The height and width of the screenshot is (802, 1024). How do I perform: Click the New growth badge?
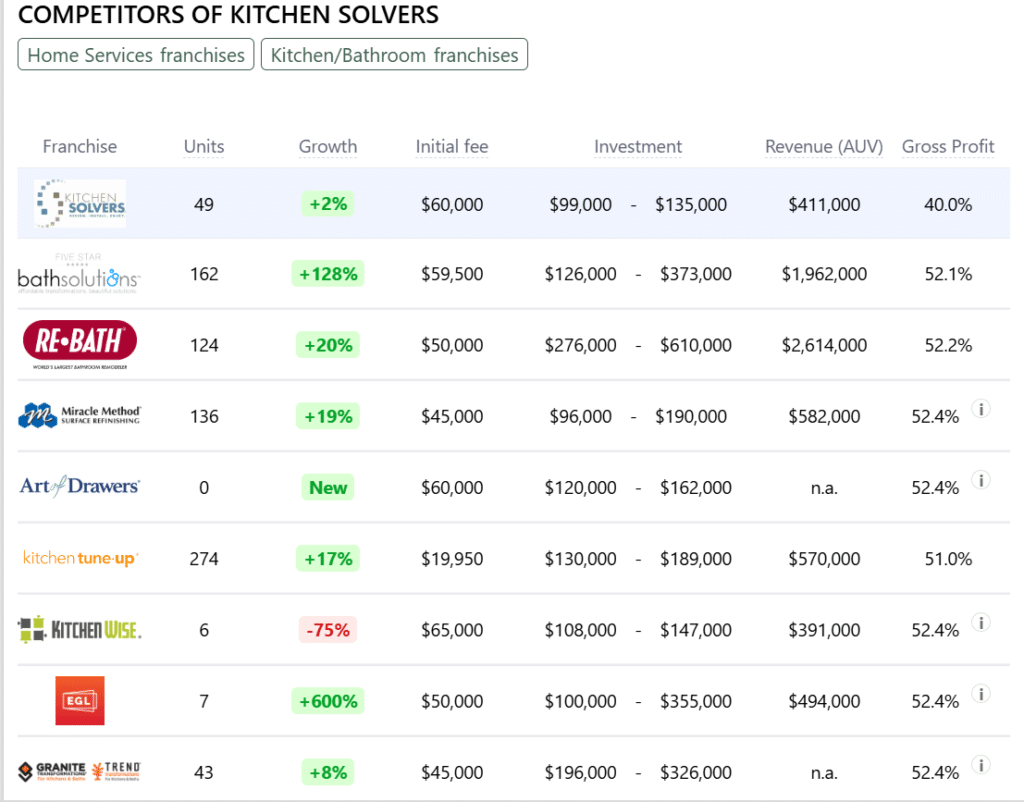point(328,487)
